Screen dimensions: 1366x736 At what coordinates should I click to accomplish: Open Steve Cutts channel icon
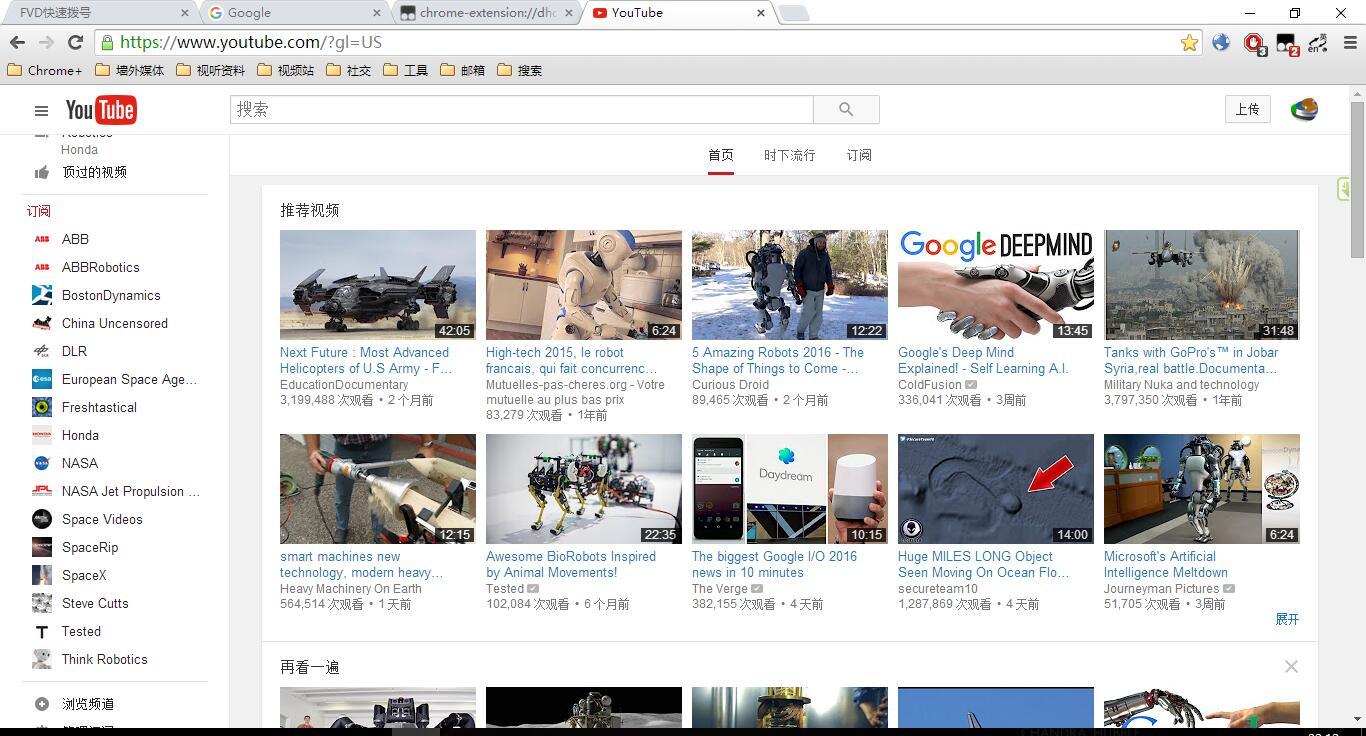42,603
